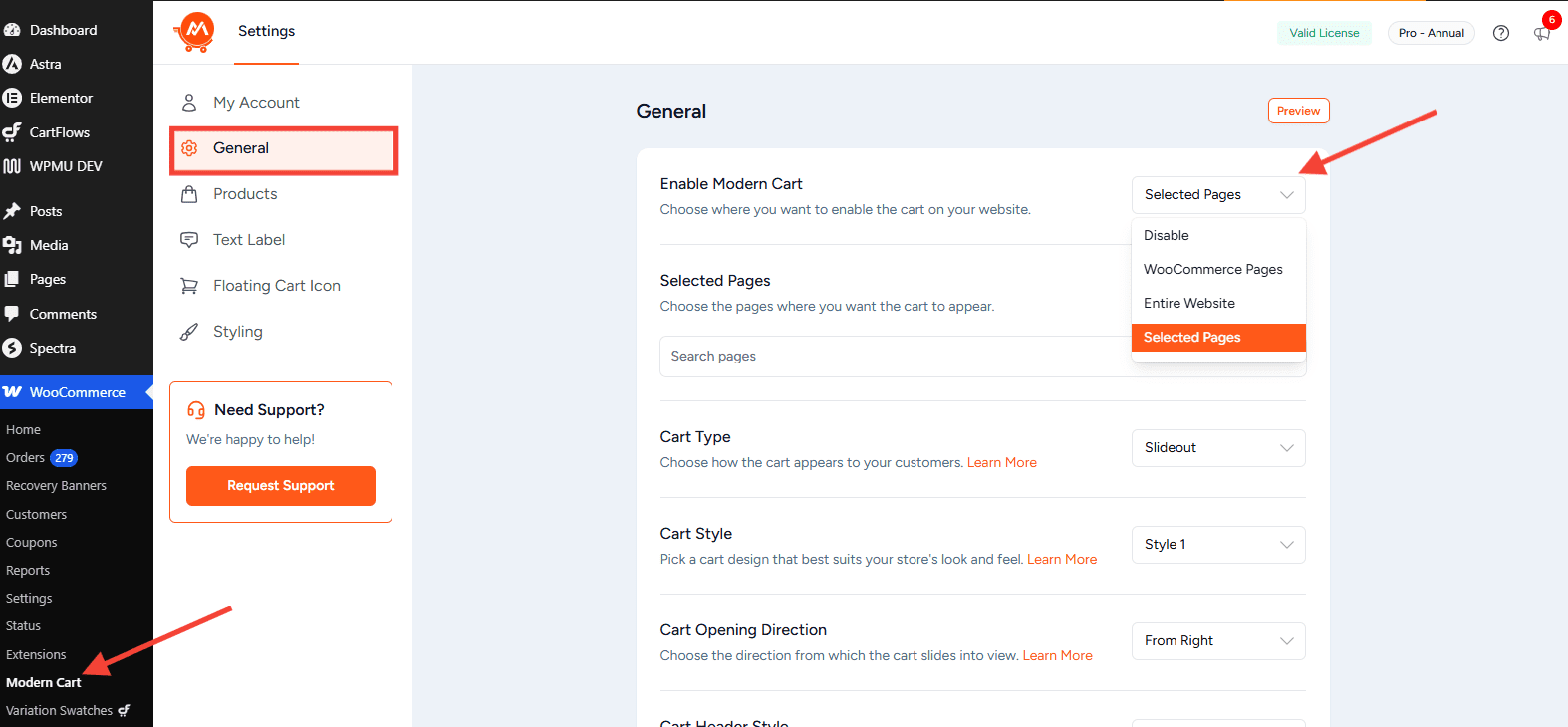Open the Styling settings section
This screenshot has width=1568, height=727.
point(284,332)
